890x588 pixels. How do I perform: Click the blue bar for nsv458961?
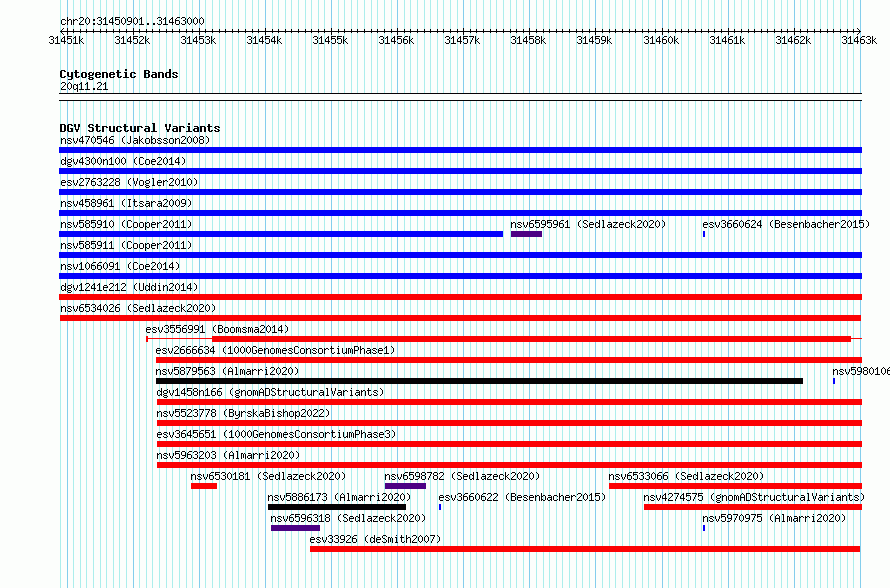[x=460, y=213]
